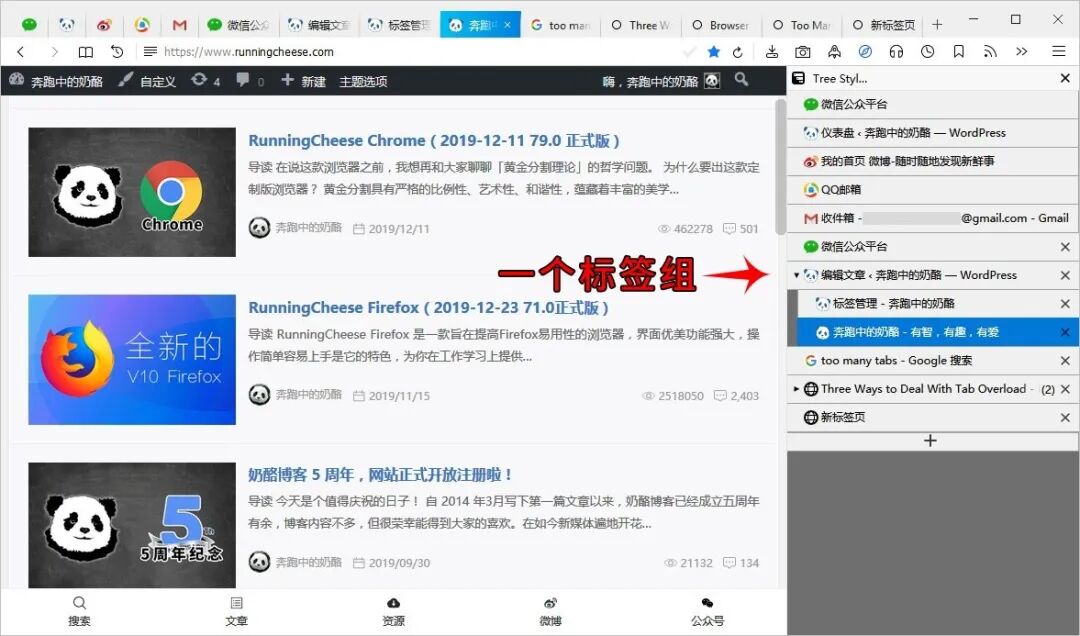The height and width of the screenshot is (636, 1080).
Task: Switch to the Three W top tab
Action: point(641,25)
